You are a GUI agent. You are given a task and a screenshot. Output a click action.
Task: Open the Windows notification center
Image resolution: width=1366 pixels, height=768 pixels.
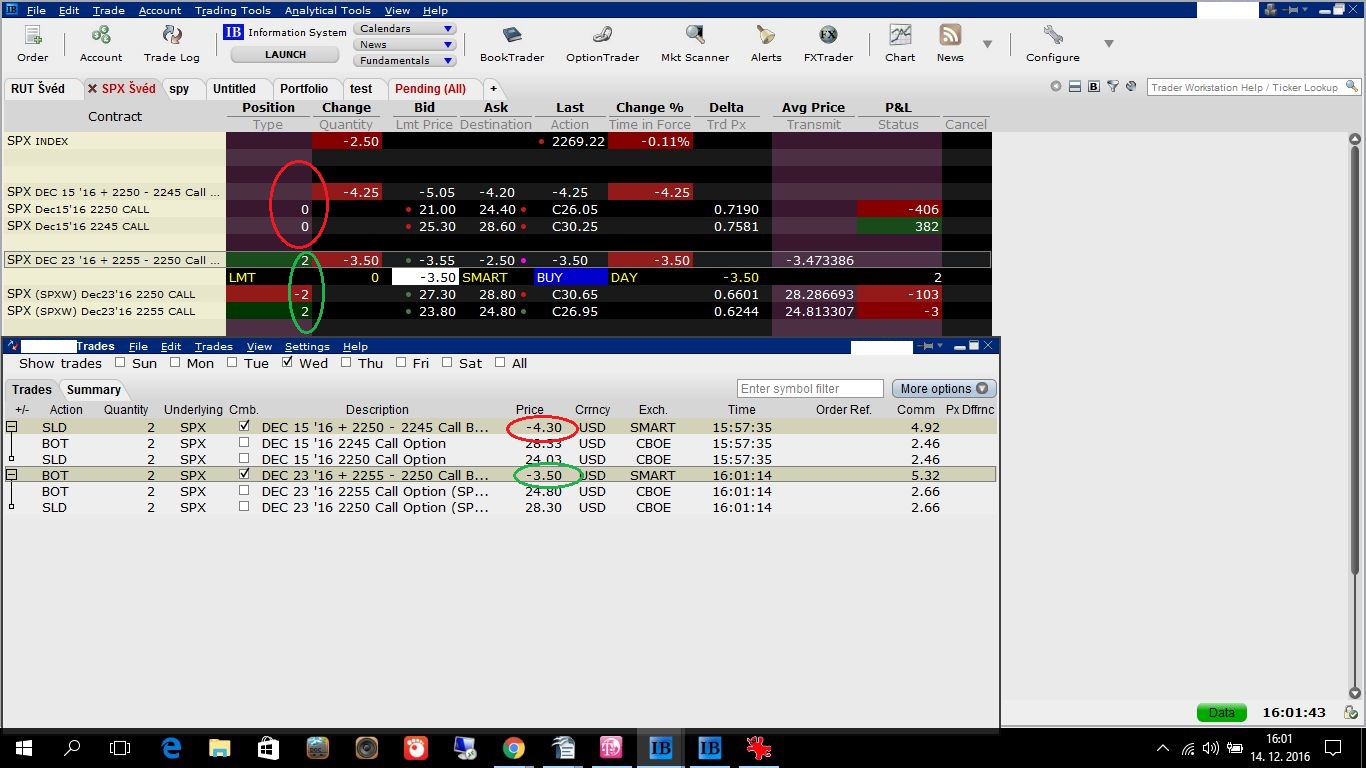tap(1332, 748)
